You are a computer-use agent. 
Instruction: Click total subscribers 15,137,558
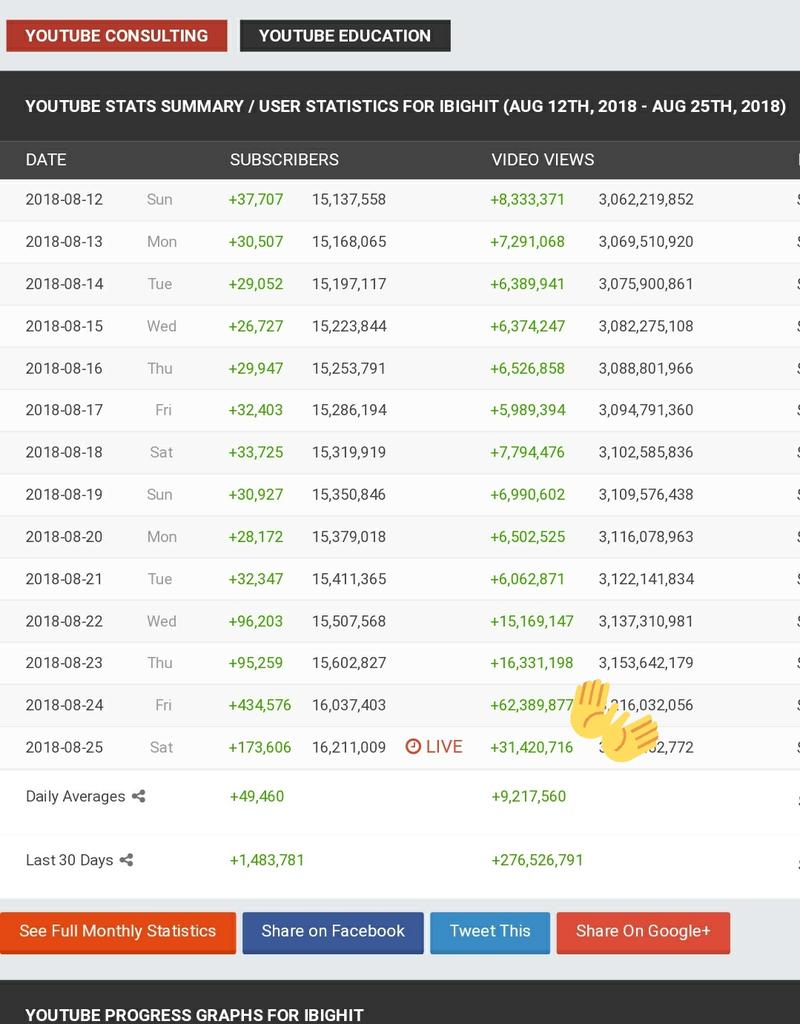pos(349,199)
